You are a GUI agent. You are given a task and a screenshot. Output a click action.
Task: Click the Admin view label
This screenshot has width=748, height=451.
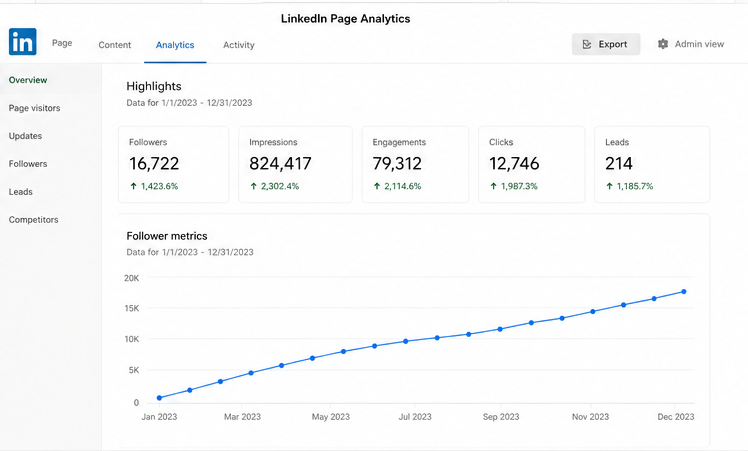point(699,44)
